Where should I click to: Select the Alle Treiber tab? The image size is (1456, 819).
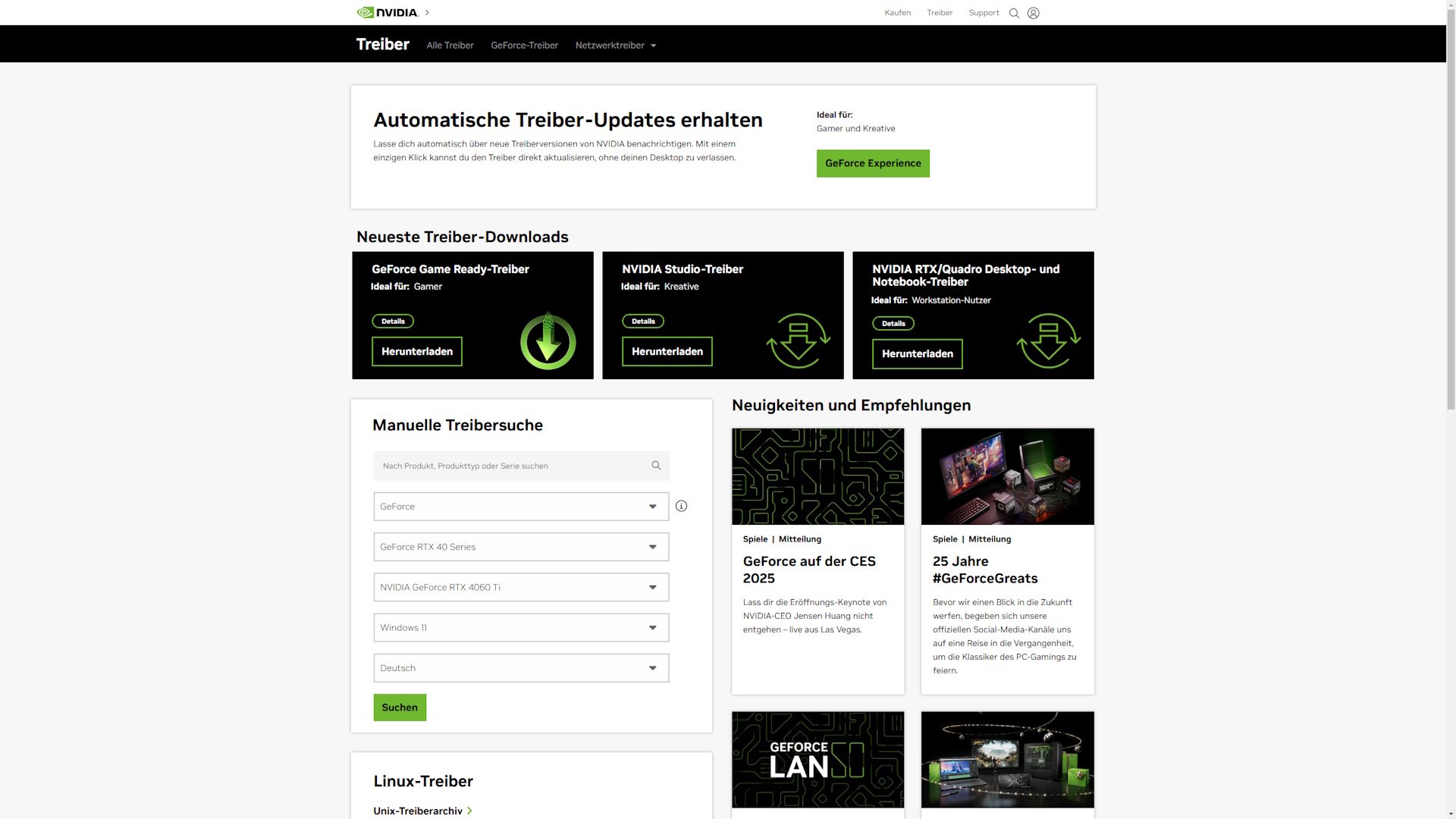coord(450,45)
